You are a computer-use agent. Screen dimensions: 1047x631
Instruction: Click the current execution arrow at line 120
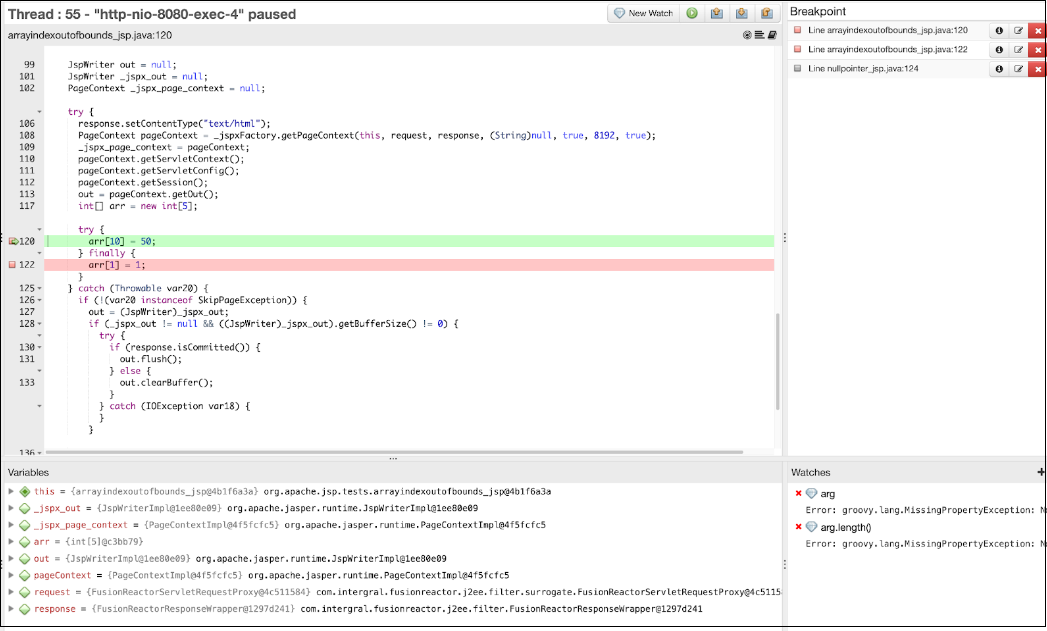pos(13,241)
